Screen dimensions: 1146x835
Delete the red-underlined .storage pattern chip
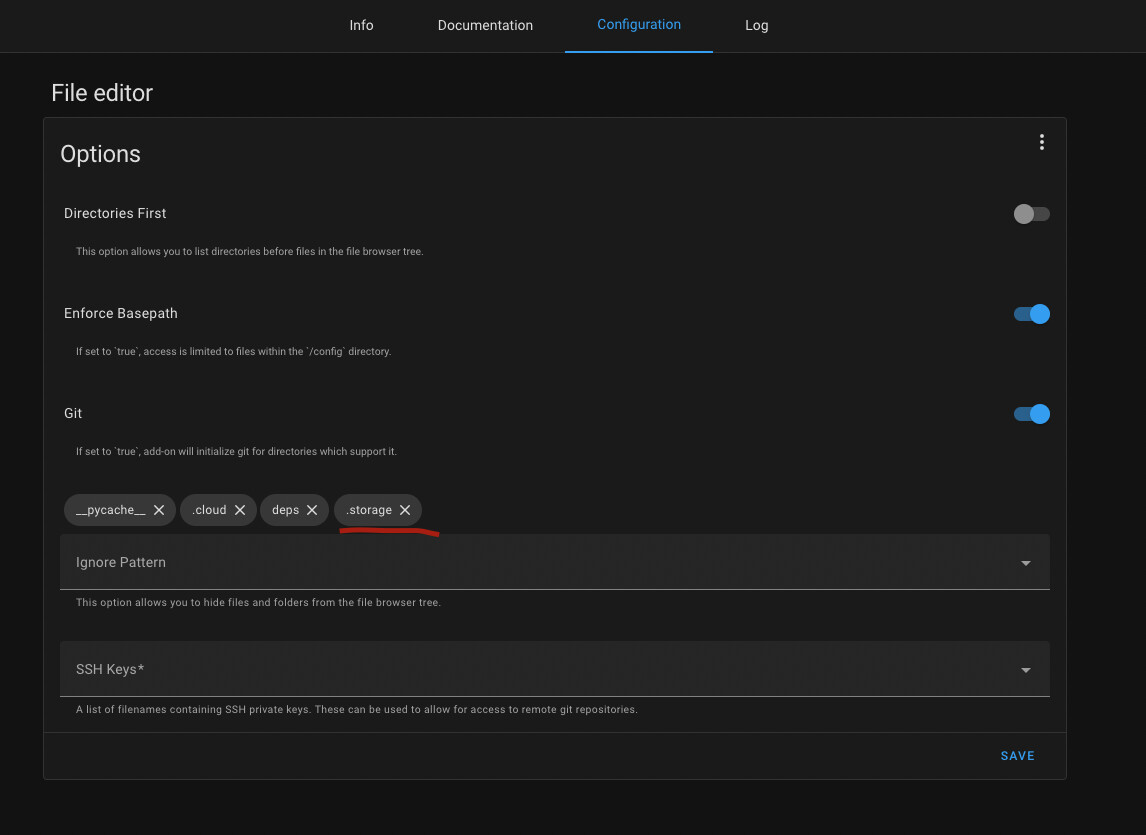coord(405,509)
